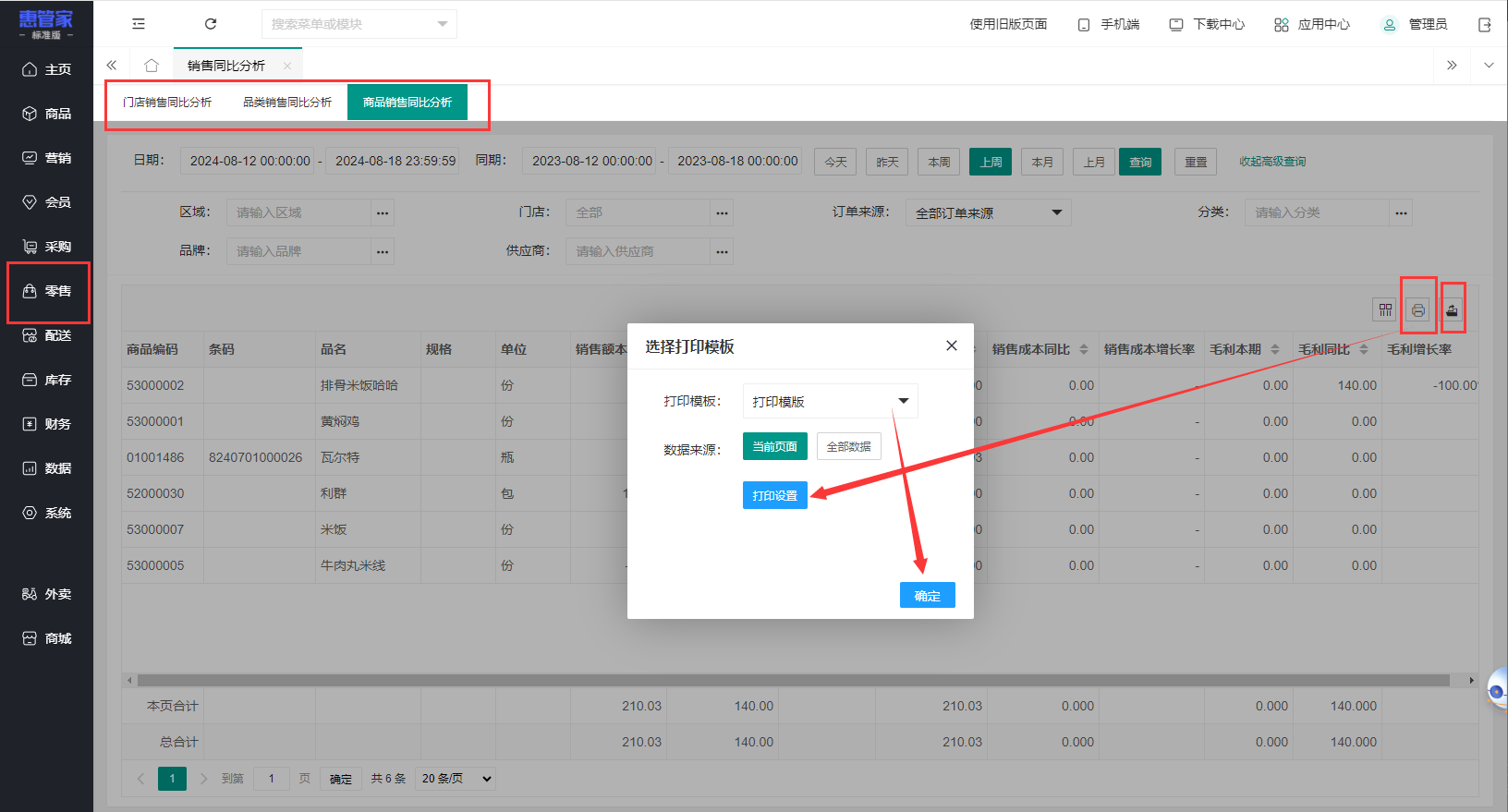Screen dimensions: 1508x812
Task: Open the 区域 selector ellipsis button
Action: pos(383,212)
